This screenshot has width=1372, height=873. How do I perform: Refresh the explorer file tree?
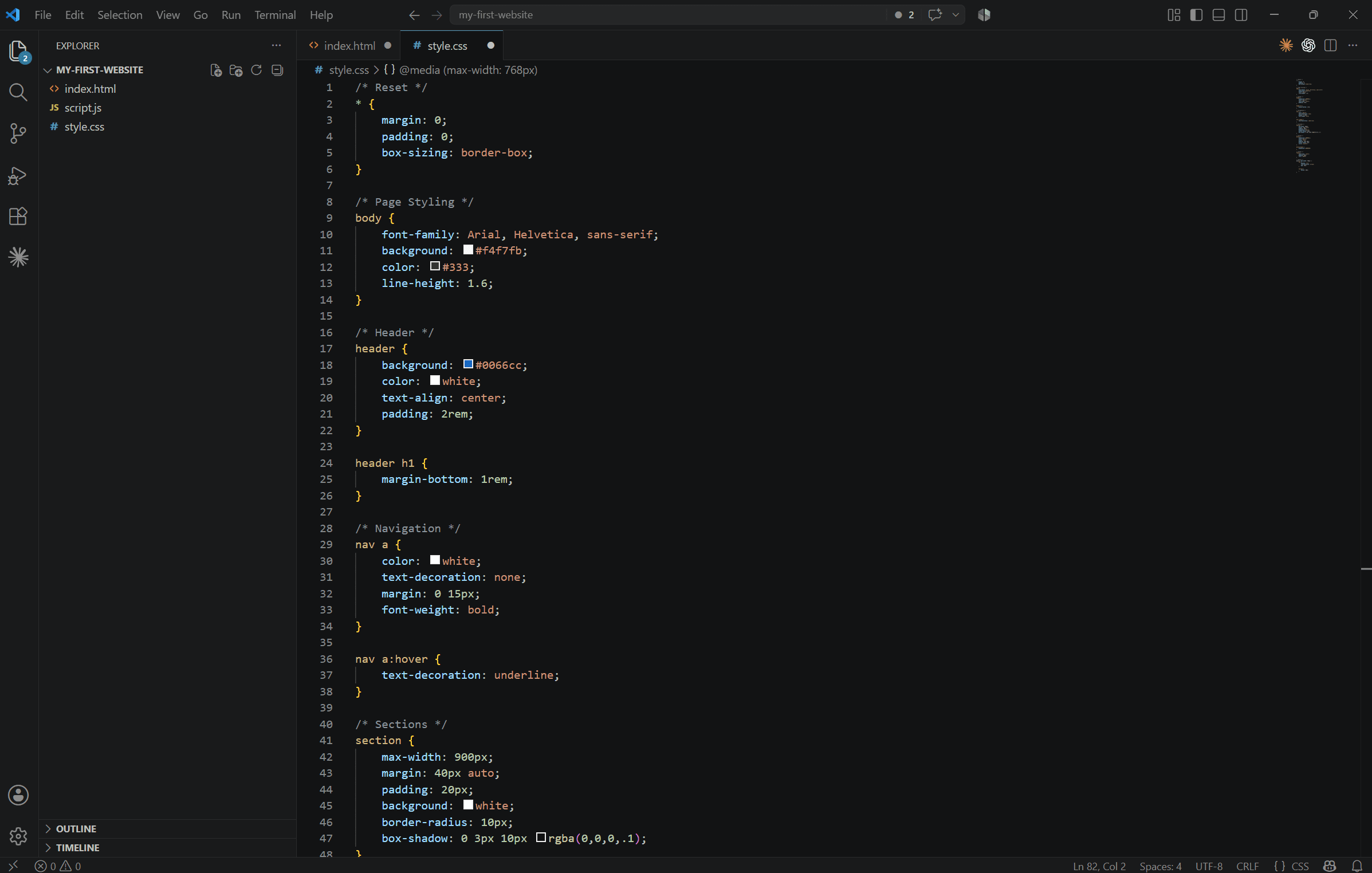(257, 70)
